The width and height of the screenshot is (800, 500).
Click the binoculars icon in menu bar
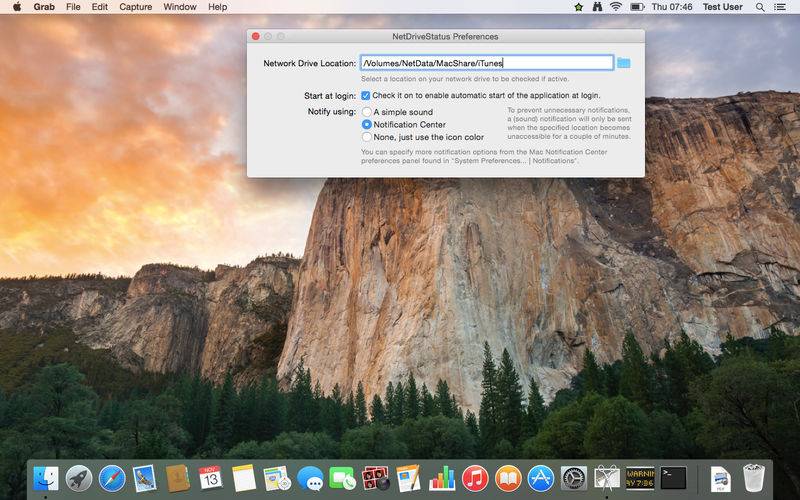(596, 7)
